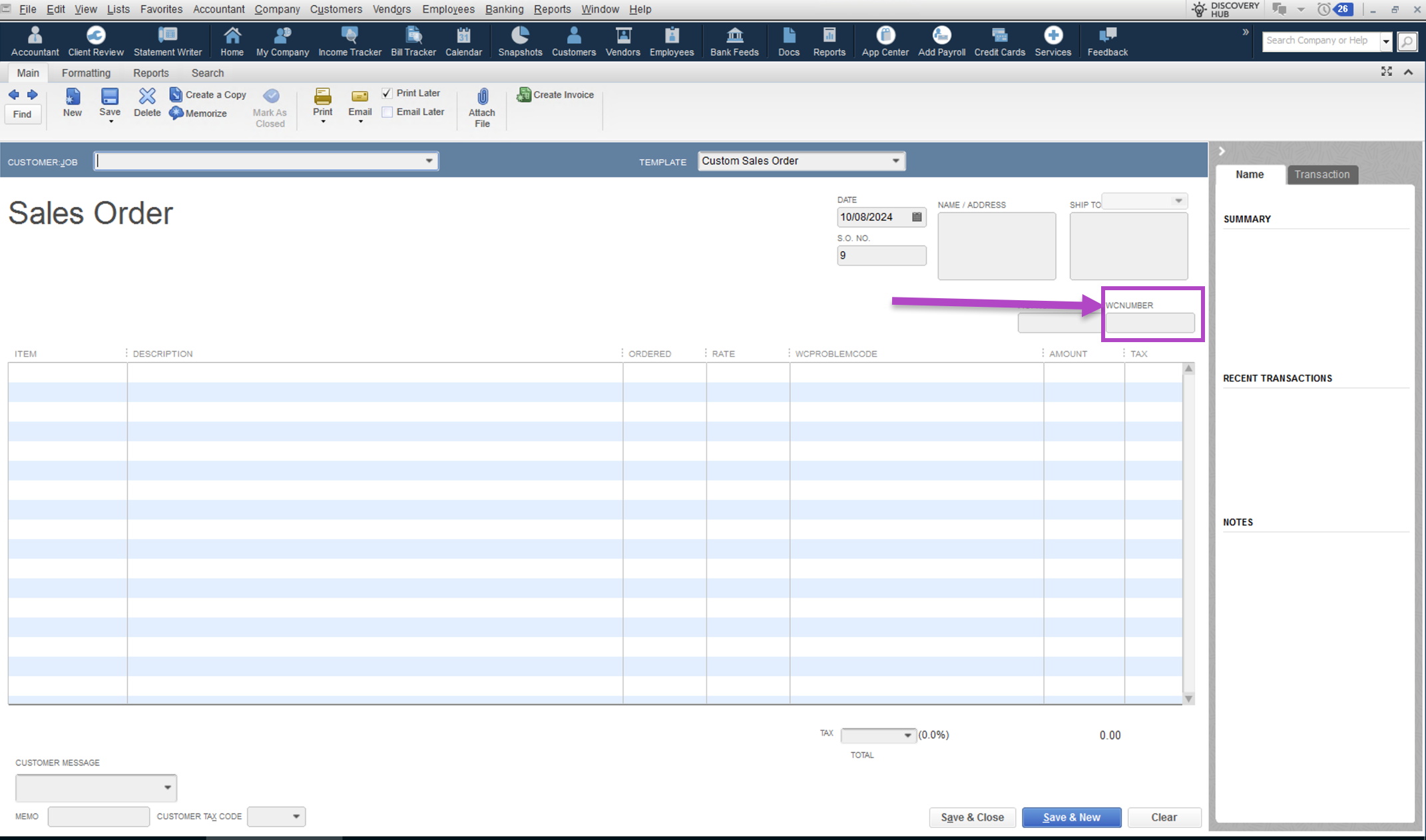Open the Income Tracker icon

350,41
